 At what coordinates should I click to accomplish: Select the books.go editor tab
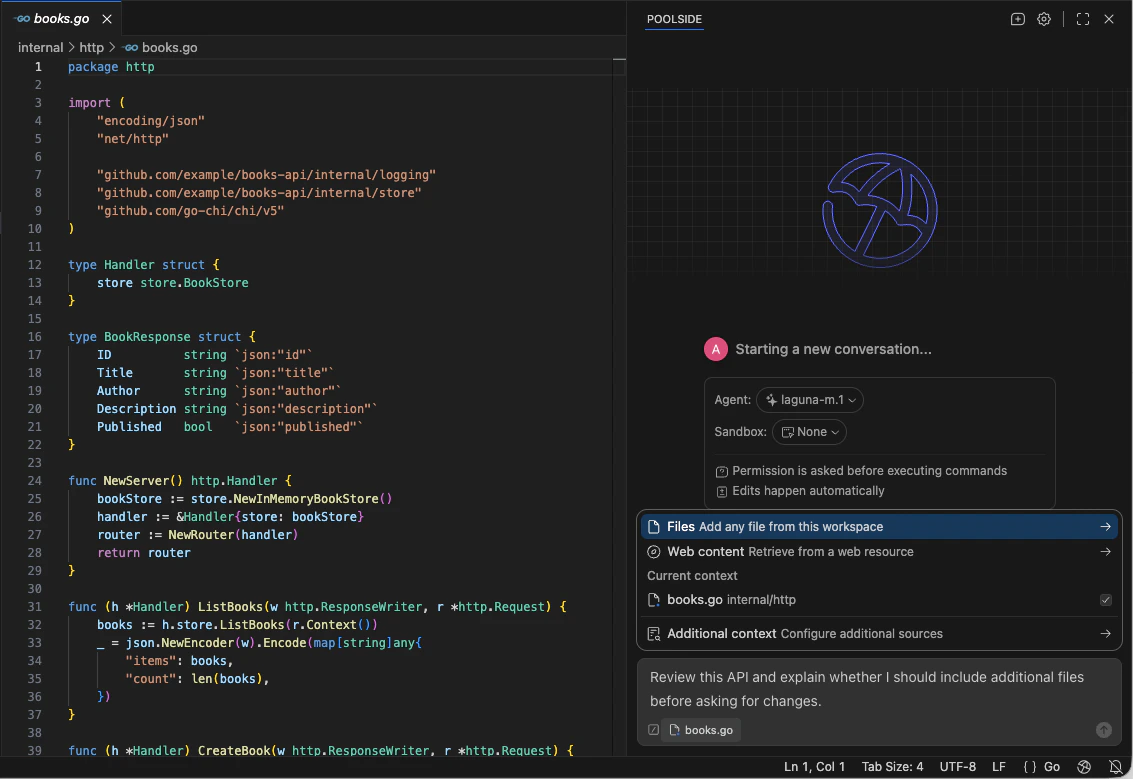click(x=61, y=19)
